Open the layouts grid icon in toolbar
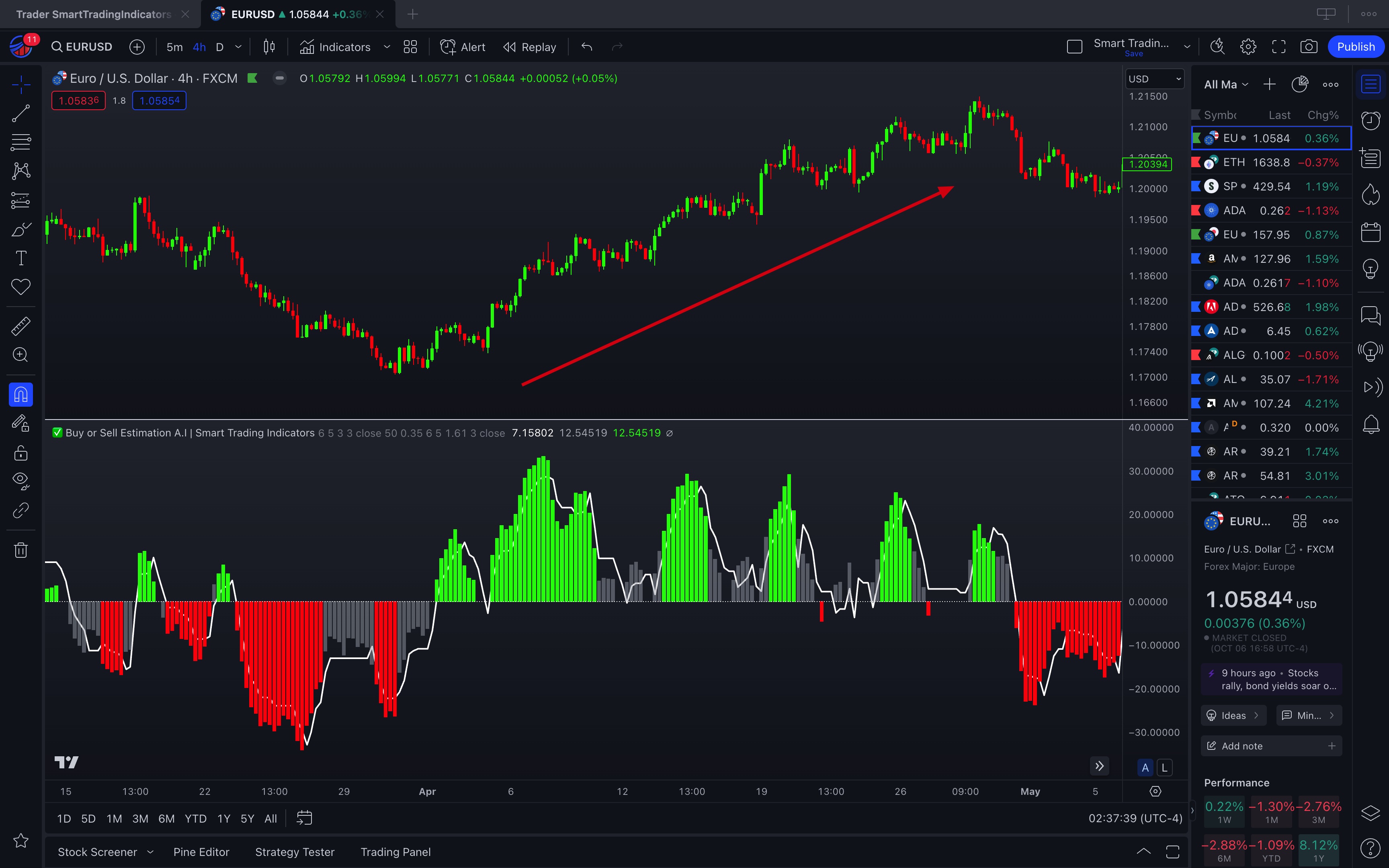 click(x=410, y=47)
